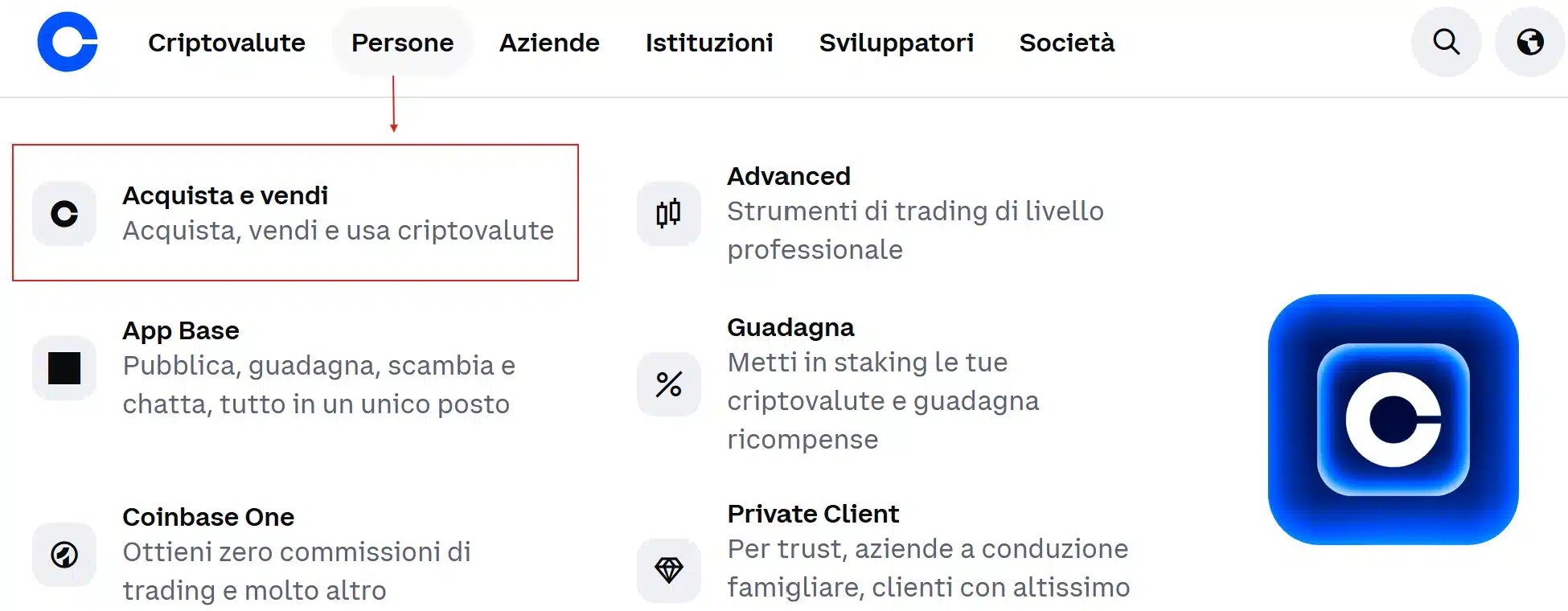Select the percent icon next to Guadagna
Screen dimensions: 1568x611
668,383
